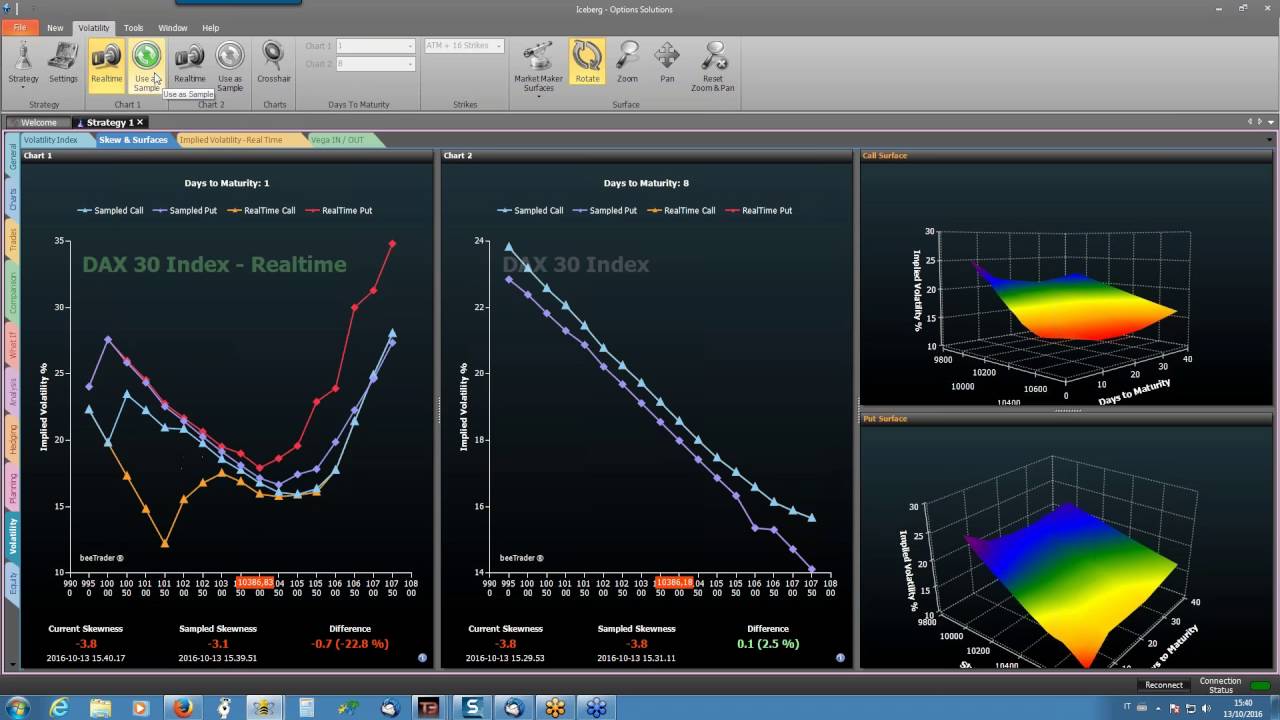Open the document tab list dropdown arrow

tap(1270, 122)
